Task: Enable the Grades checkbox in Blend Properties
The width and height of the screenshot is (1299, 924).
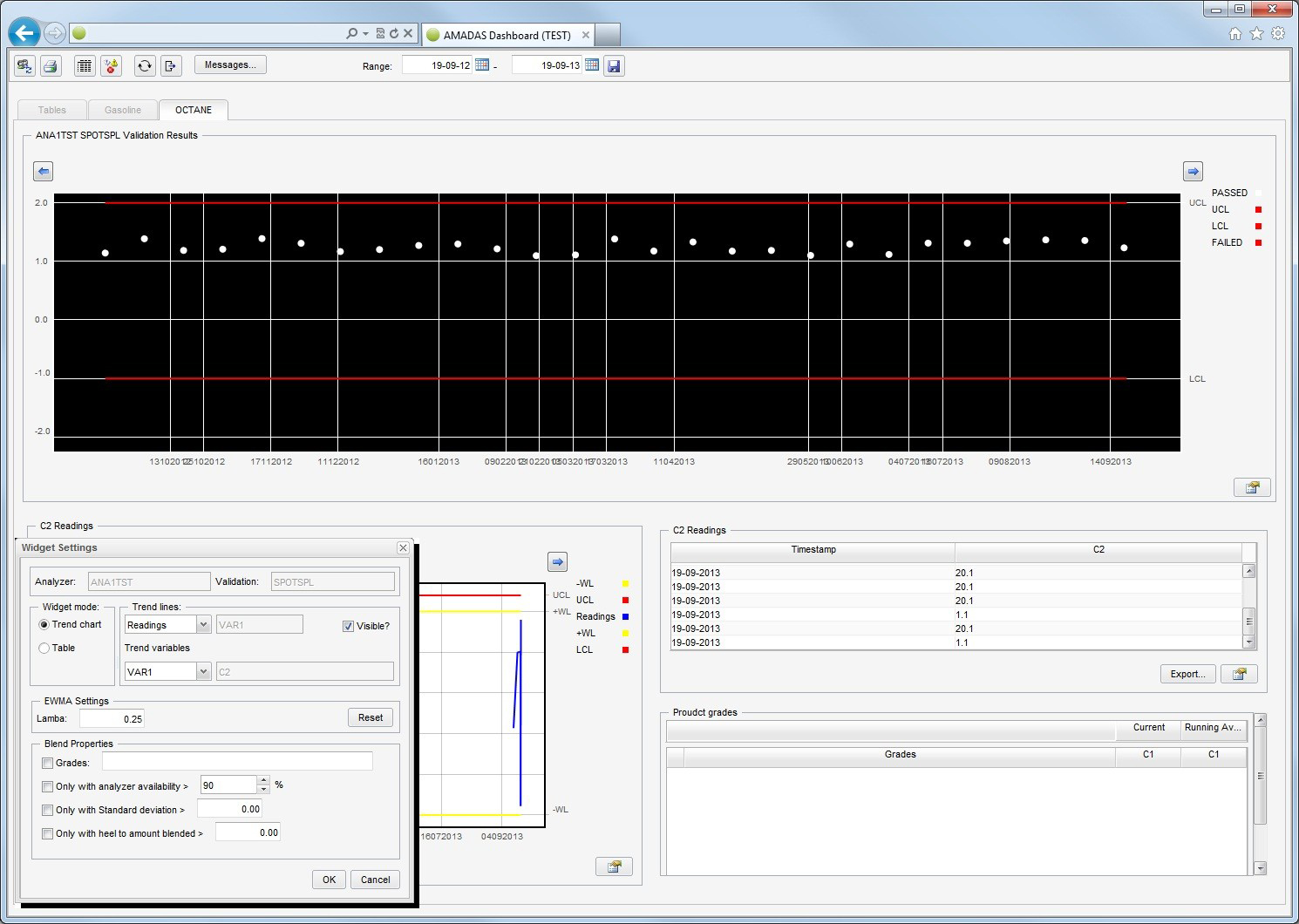Action: click(x=48, y=762)
